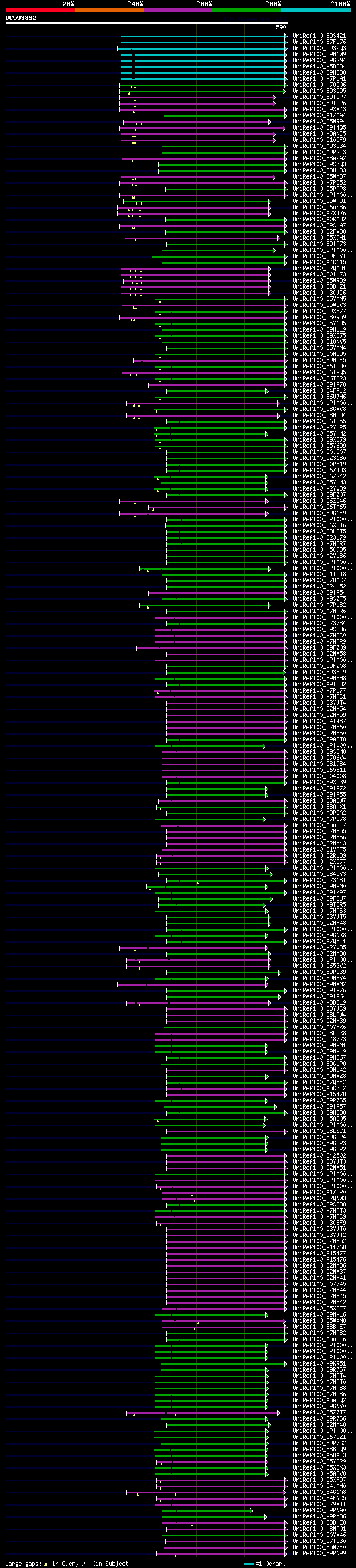Image resolution: width=356 pixels, height=1568 pixels.
Task: Select the UniRef100_A9SC34 label
Action: click(319, 146)
